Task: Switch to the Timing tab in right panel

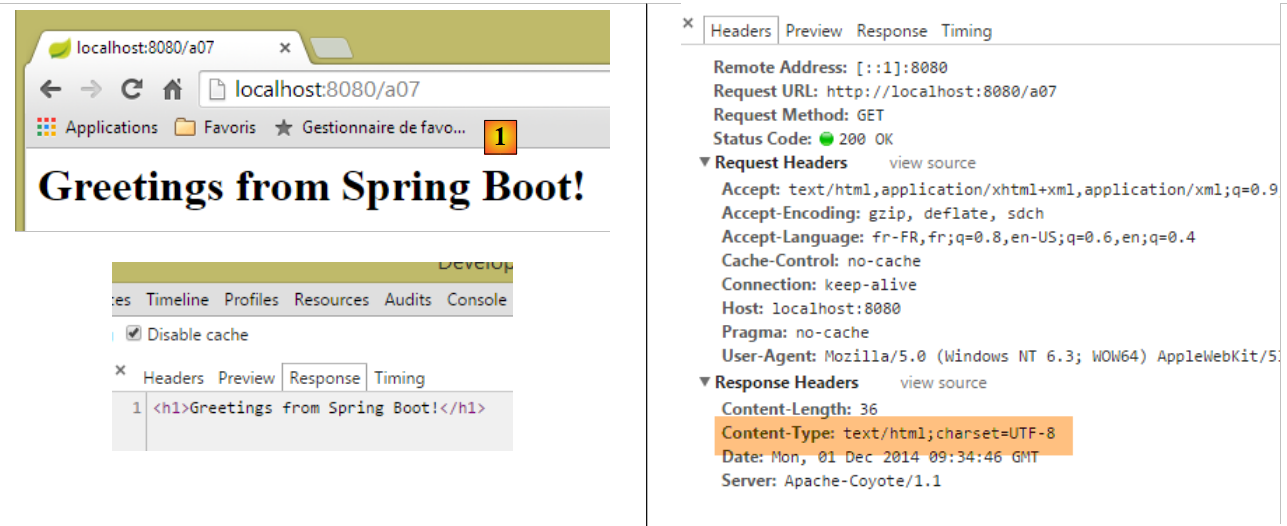Action: click(966, 31)
